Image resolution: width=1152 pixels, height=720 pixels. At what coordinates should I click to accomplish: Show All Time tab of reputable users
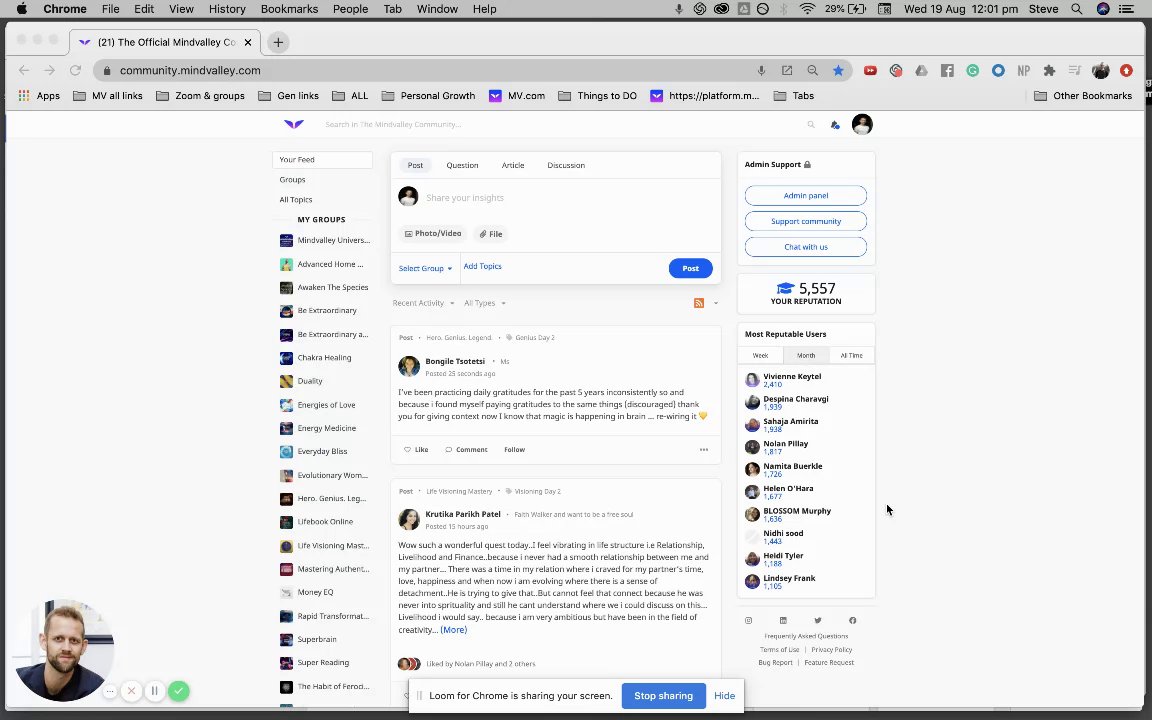pyautogui.click(x=852, y=356)
